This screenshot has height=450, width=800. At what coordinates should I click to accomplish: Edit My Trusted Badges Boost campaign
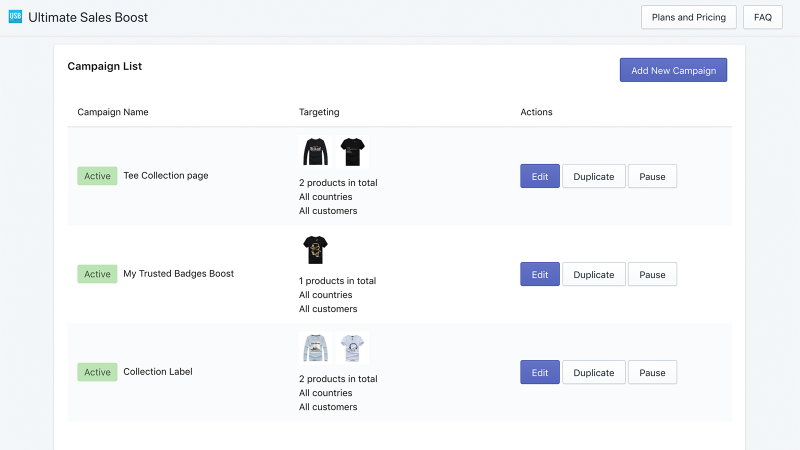point(540,274)
